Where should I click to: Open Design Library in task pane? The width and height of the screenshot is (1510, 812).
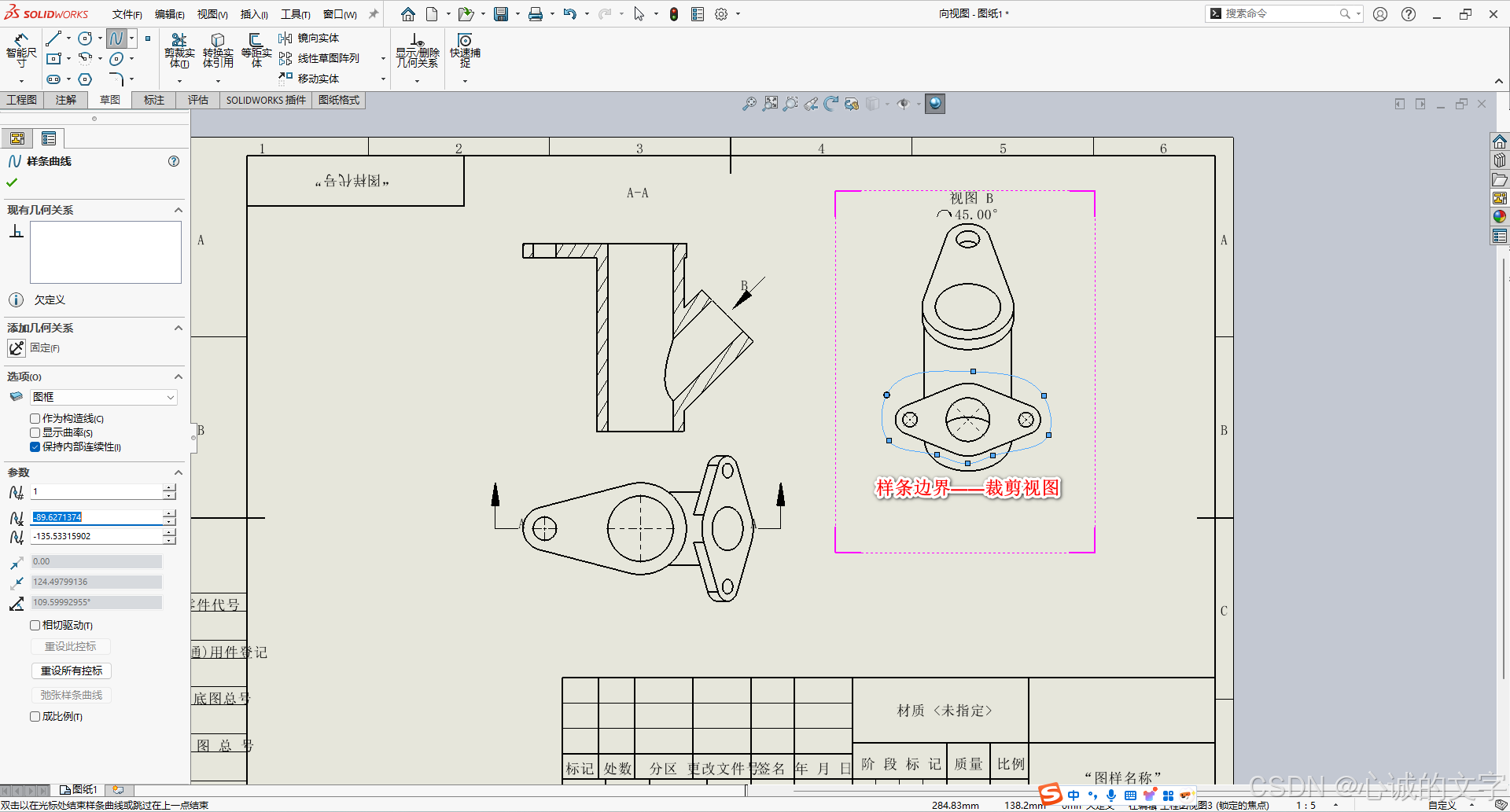1500,160
